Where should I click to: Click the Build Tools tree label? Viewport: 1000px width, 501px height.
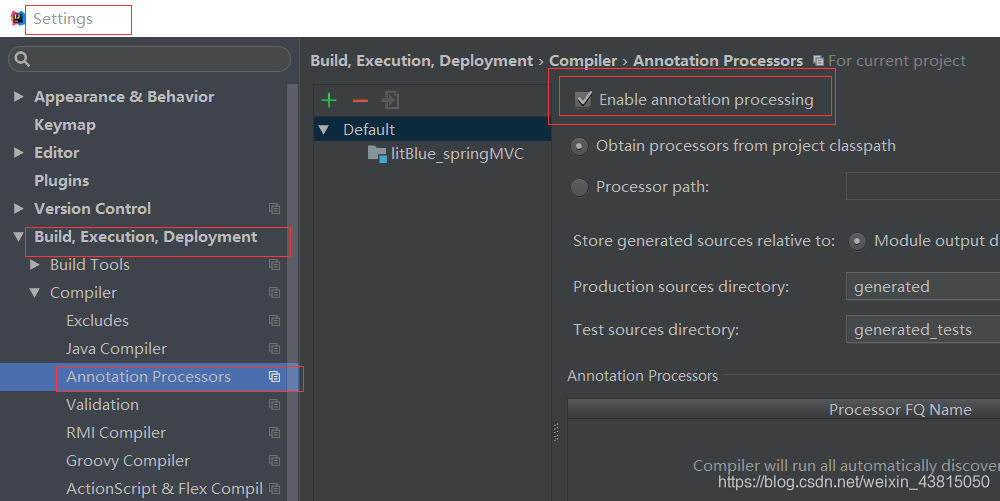tap(90, 265)
